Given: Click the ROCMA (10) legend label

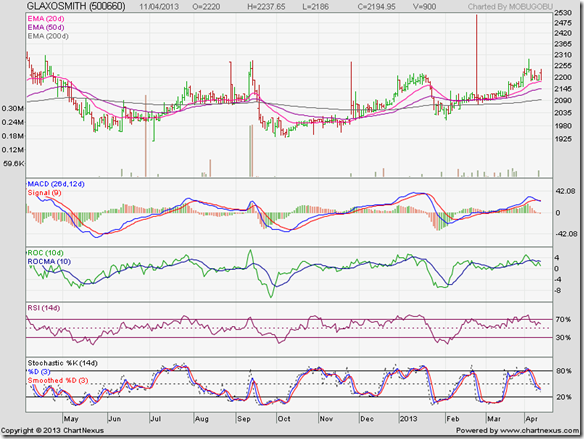Looking at the screenshot, I should pos(49,261).
